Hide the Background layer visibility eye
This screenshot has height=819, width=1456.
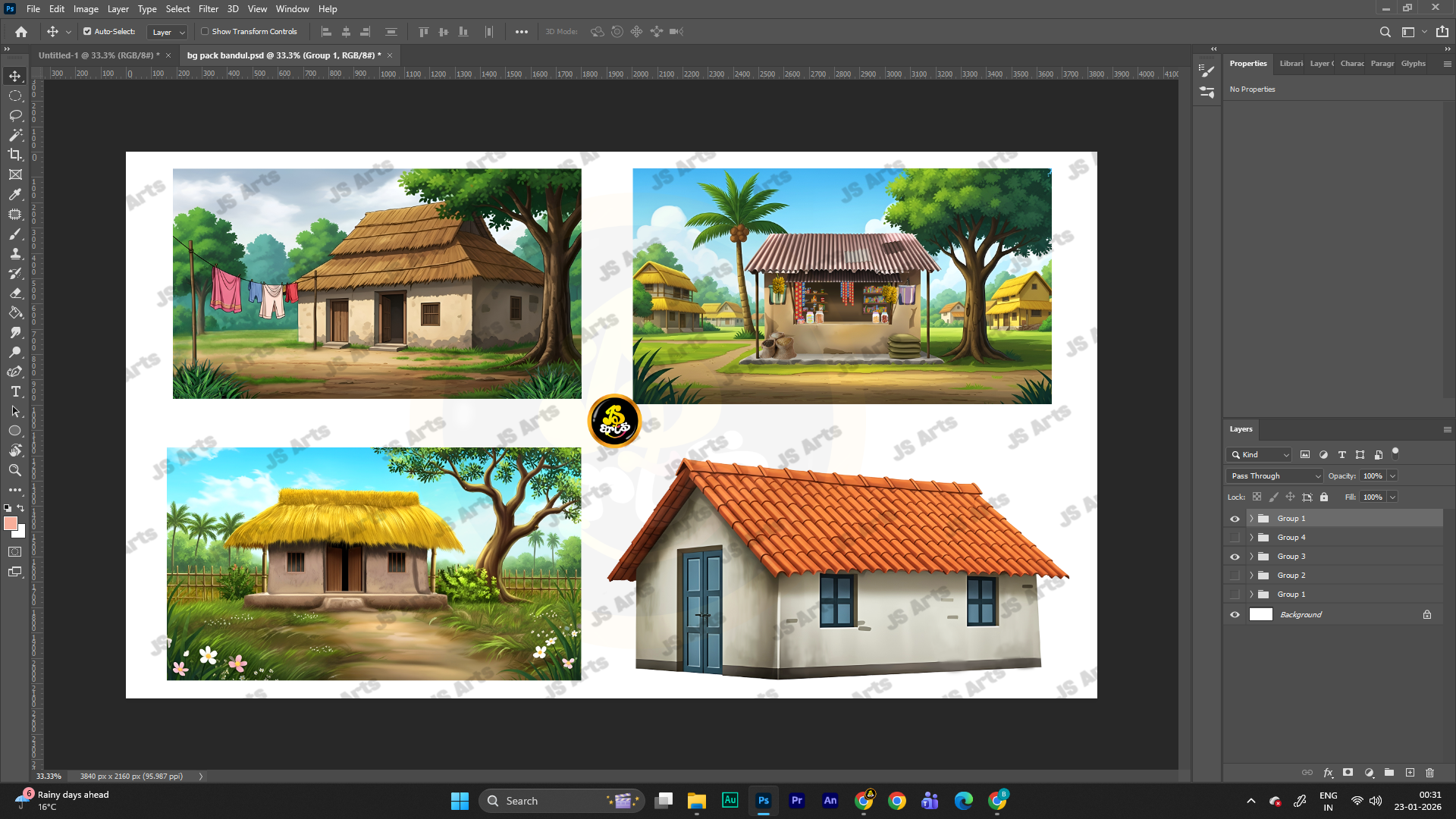1235,615
